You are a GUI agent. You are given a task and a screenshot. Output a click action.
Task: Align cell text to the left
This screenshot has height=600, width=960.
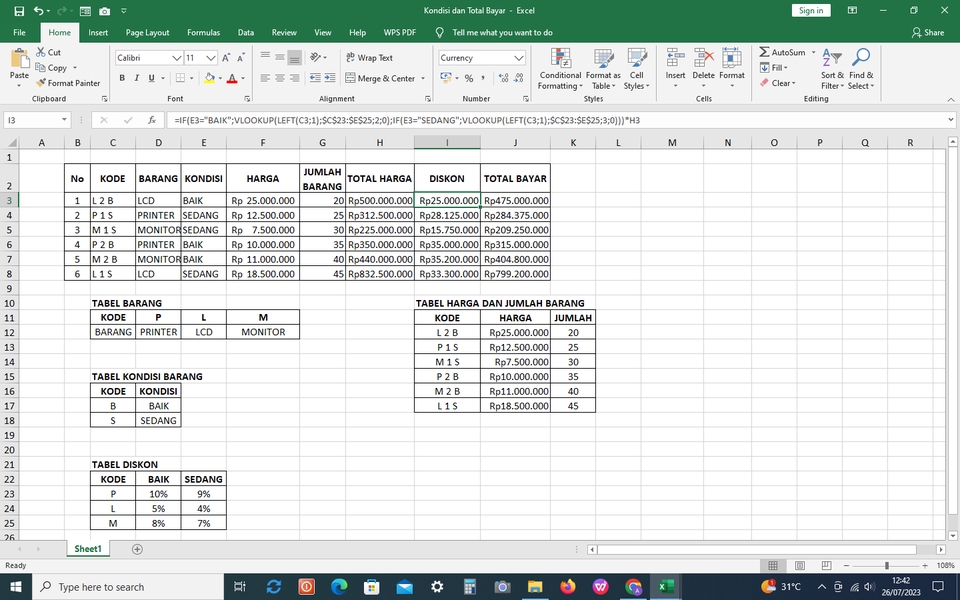[x=265, y=78]
